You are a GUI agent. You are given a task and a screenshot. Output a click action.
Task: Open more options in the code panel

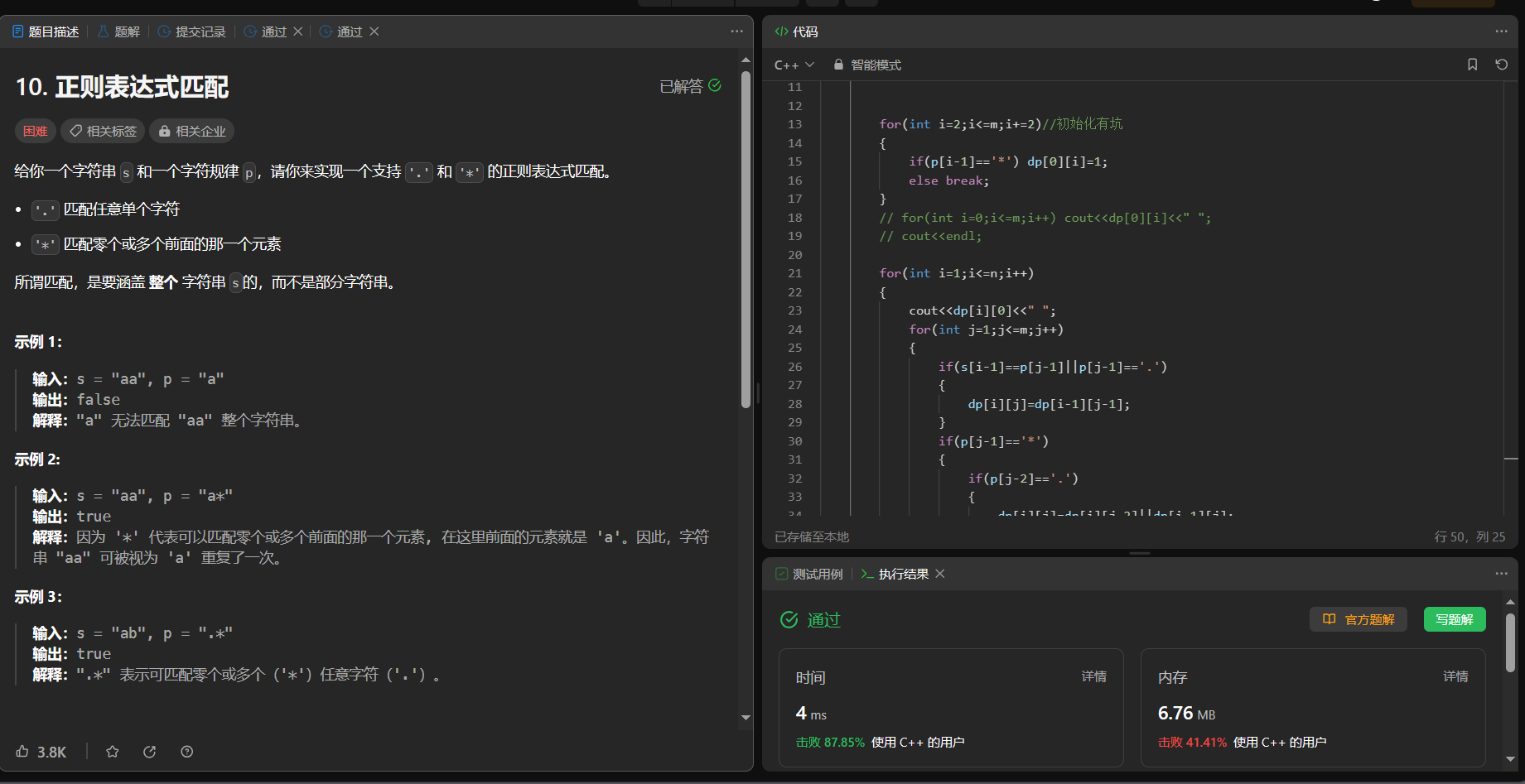(1501, 31)
